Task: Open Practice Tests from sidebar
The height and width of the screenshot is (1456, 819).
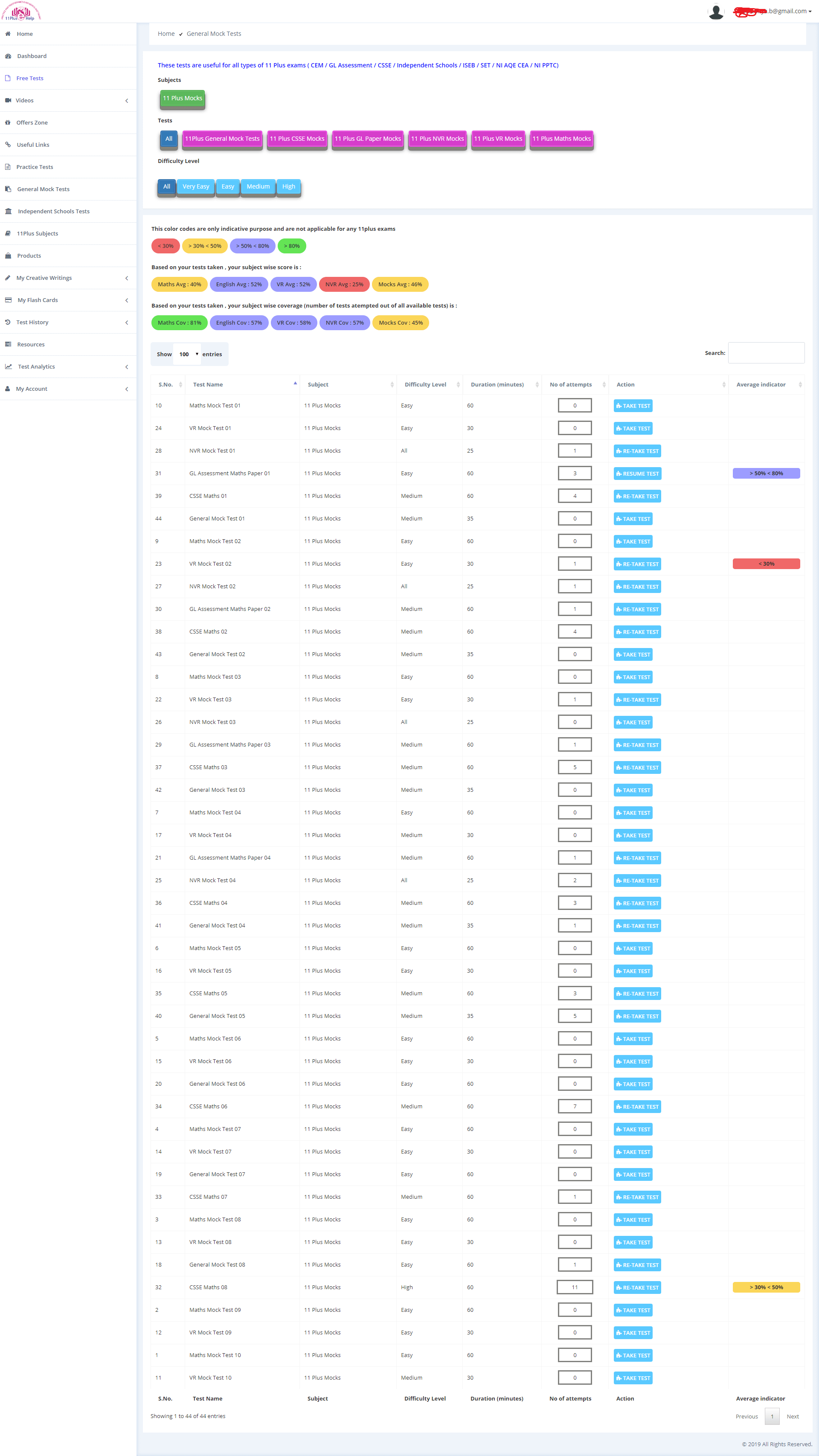Action: (35, 167)
